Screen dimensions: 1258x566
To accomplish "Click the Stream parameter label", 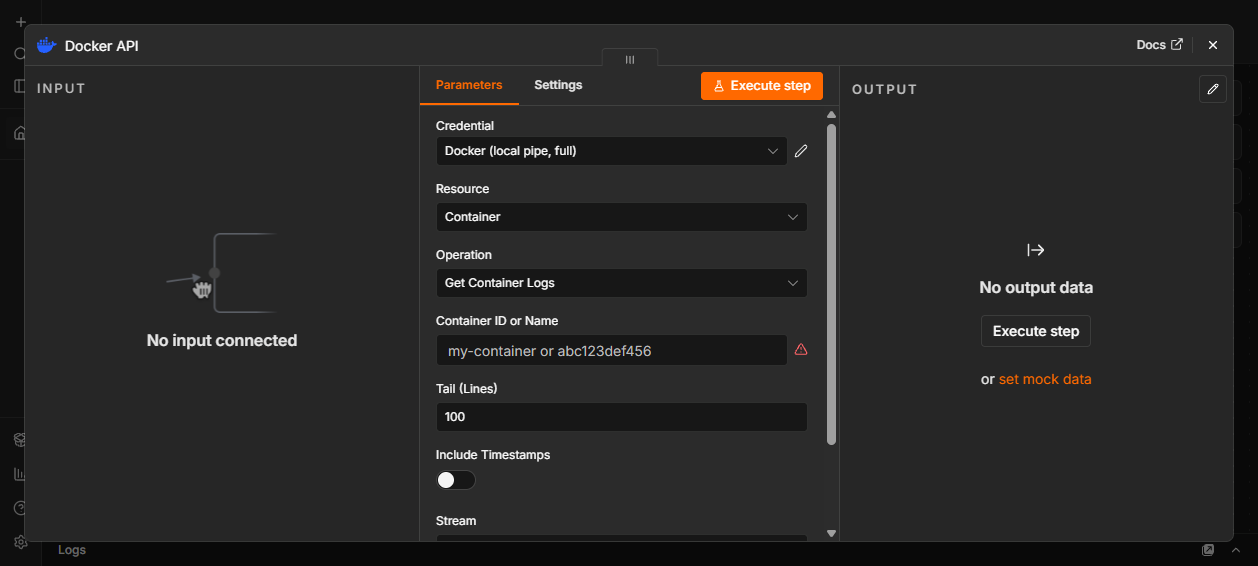I will coord(456,521).
